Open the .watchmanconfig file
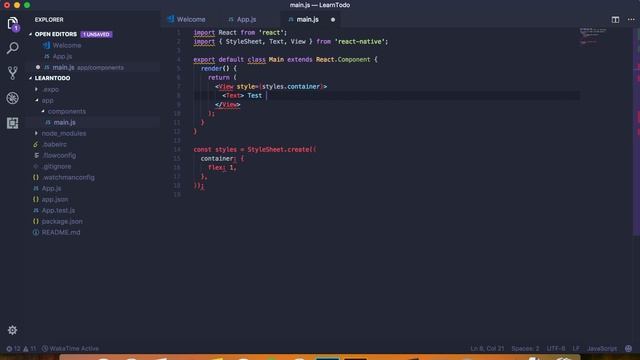This screenshot has height=360, width=640. coord(68,178)
